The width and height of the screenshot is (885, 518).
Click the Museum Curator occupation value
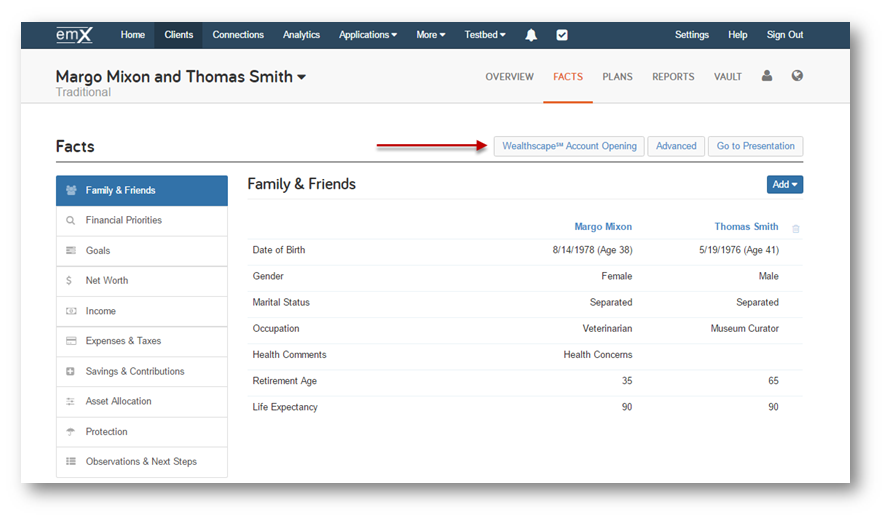click(744, 328)
